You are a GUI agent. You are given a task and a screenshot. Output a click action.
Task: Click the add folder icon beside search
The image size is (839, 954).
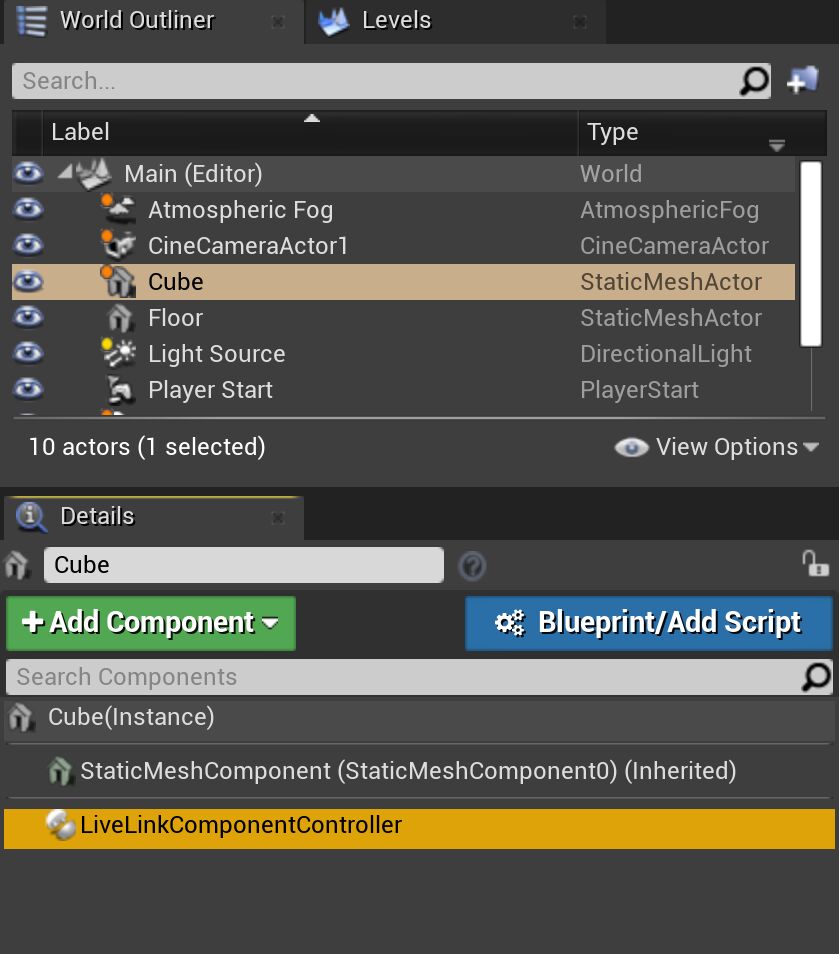tap(803, 81)
